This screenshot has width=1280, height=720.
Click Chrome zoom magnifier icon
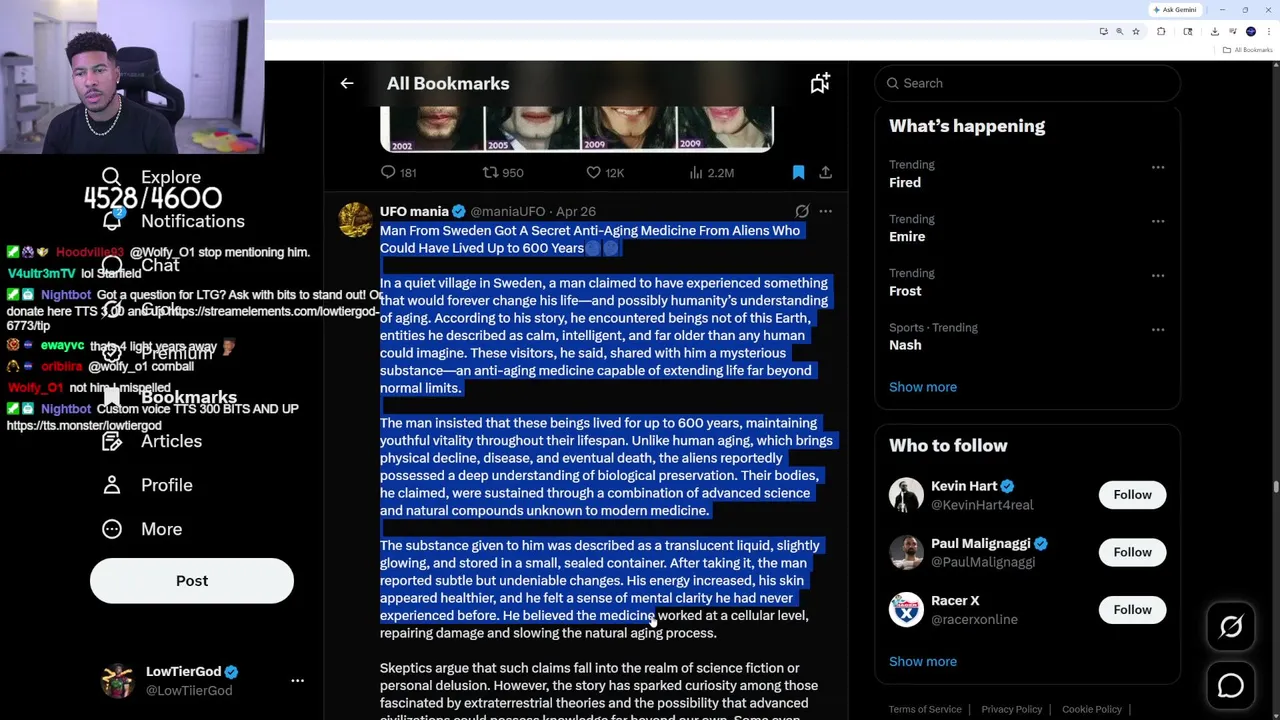click(x=1119, y=32)
